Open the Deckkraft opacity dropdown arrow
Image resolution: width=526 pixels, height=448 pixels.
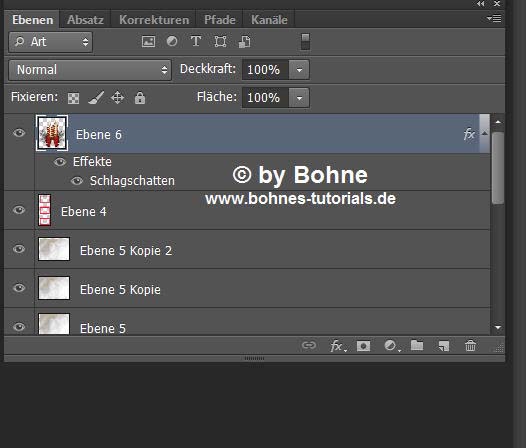299,70
